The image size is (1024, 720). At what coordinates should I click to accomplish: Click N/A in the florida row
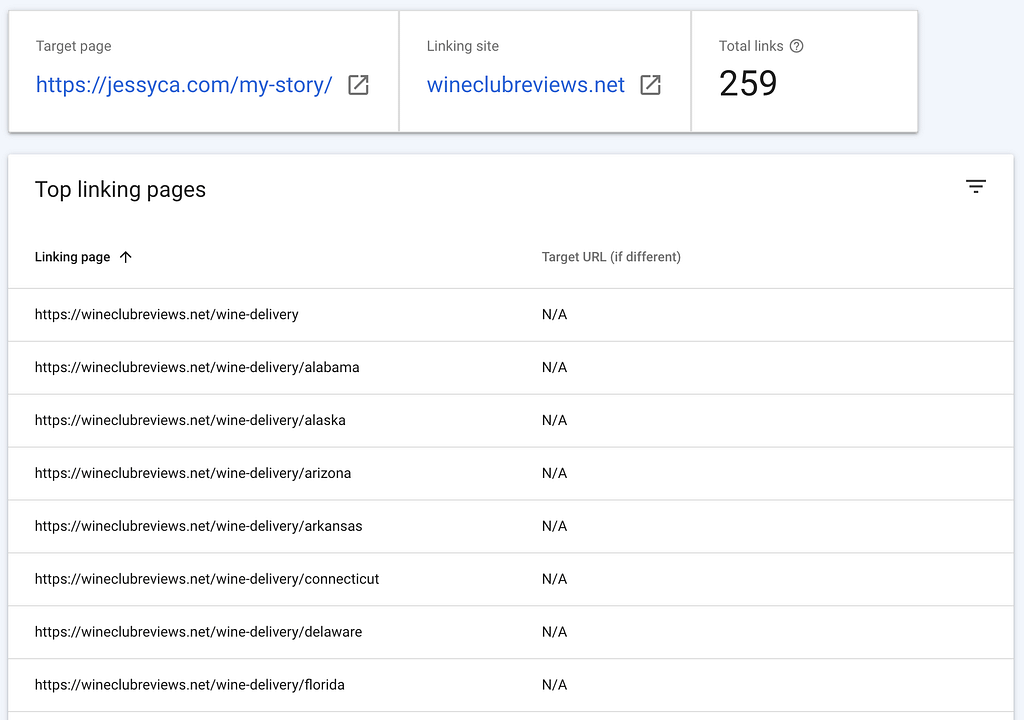click(554, 685)
